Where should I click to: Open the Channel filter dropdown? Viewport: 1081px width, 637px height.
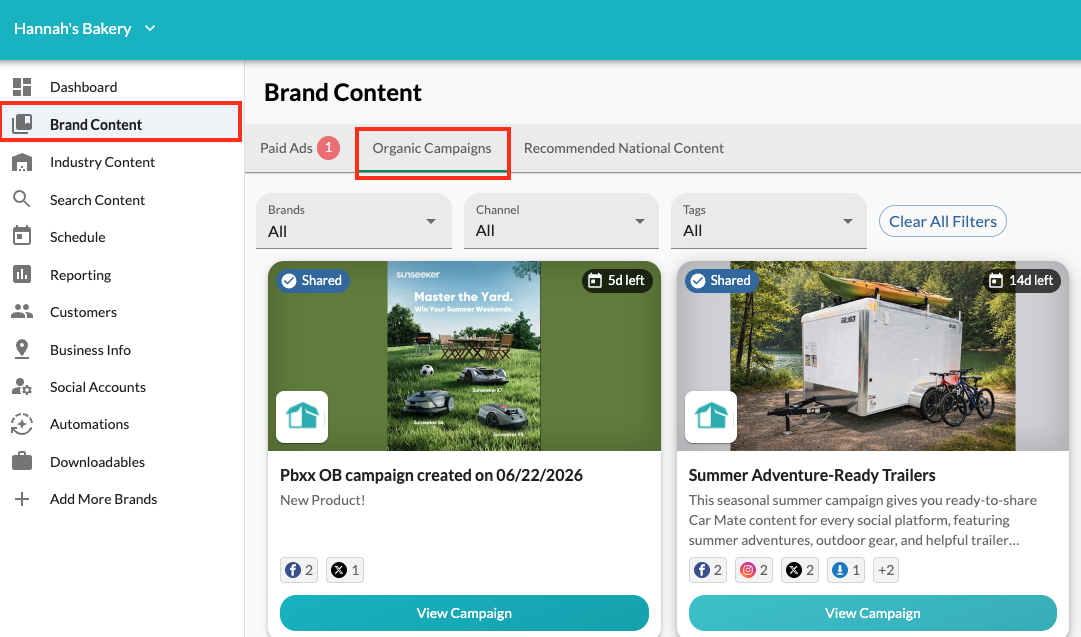pos(561,221)
